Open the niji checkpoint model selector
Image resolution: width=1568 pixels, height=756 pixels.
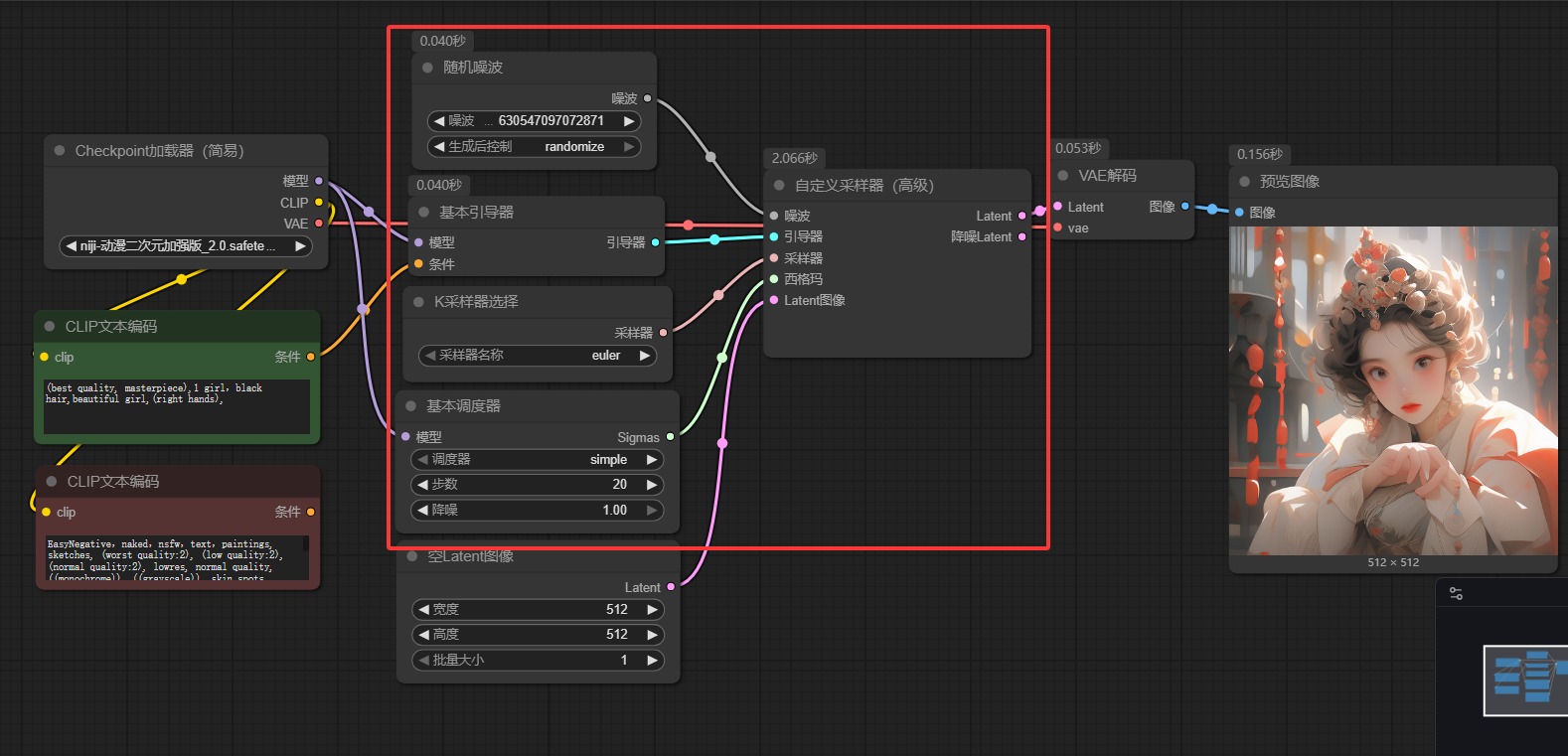coord(186,246)
